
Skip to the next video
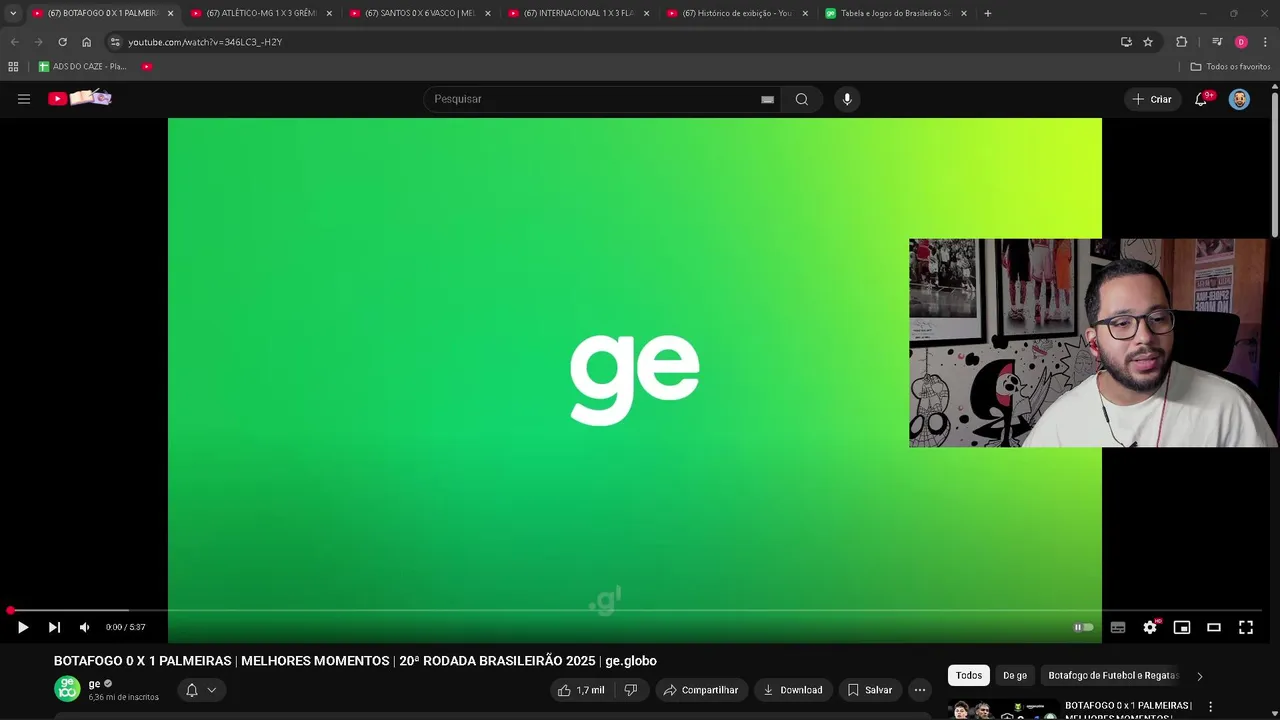54,627
